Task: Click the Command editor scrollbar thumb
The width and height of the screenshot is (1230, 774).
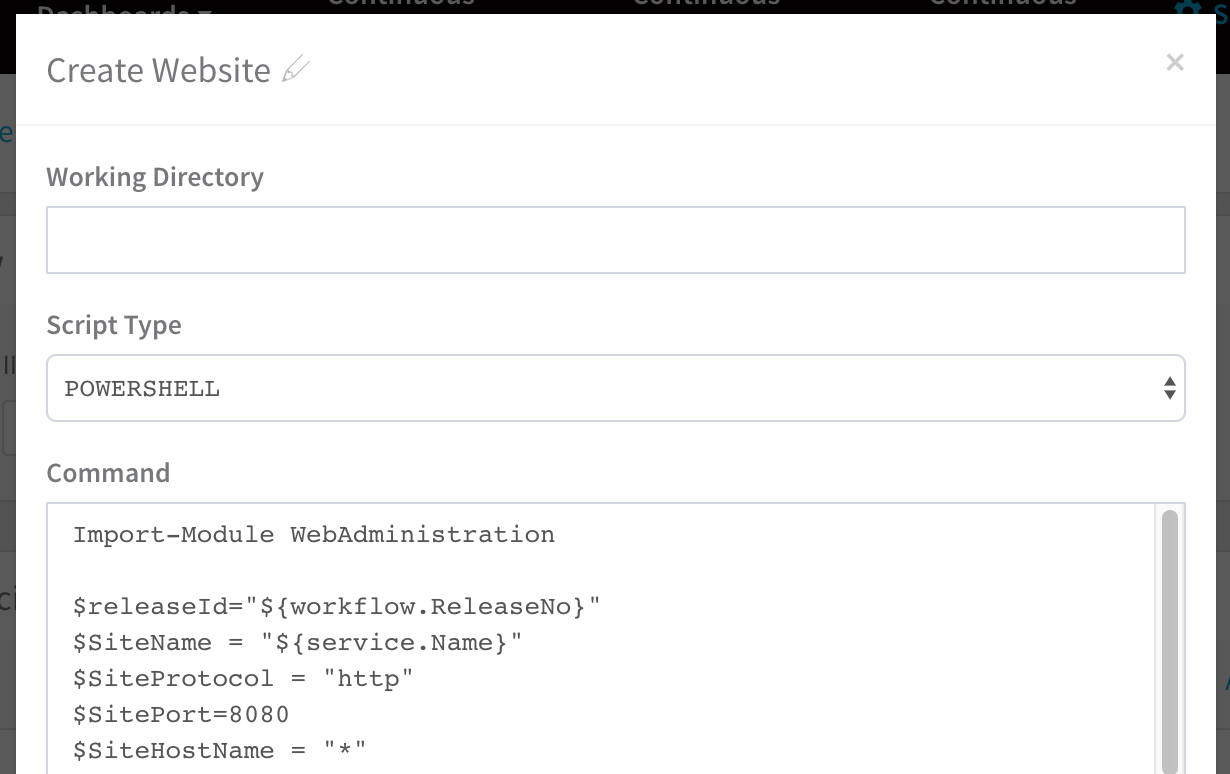Action: [1169, 640]
